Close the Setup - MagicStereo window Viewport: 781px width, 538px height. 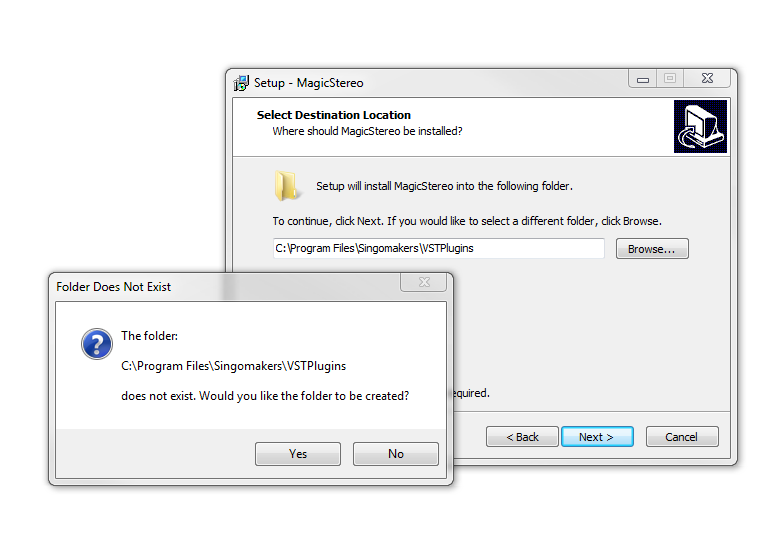click(x=707, y=79)
